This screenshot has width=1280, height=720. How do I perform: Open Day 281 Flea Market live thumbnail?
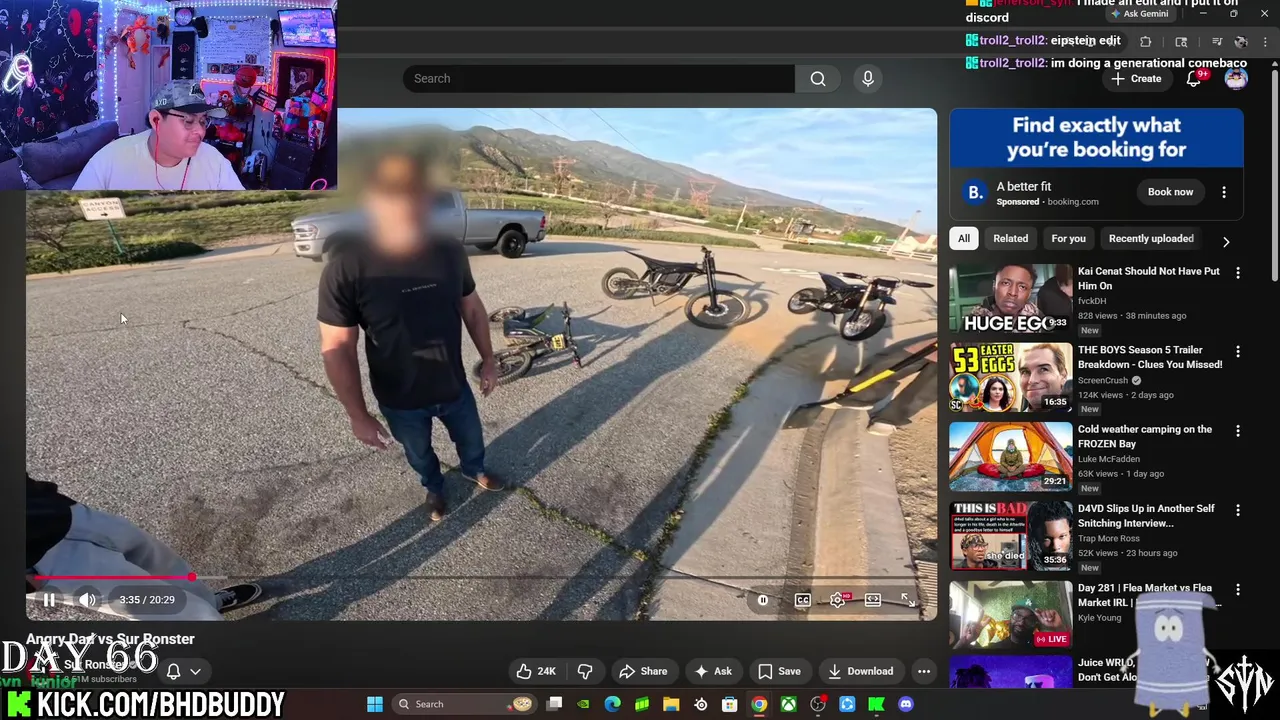coord(1010,615)
